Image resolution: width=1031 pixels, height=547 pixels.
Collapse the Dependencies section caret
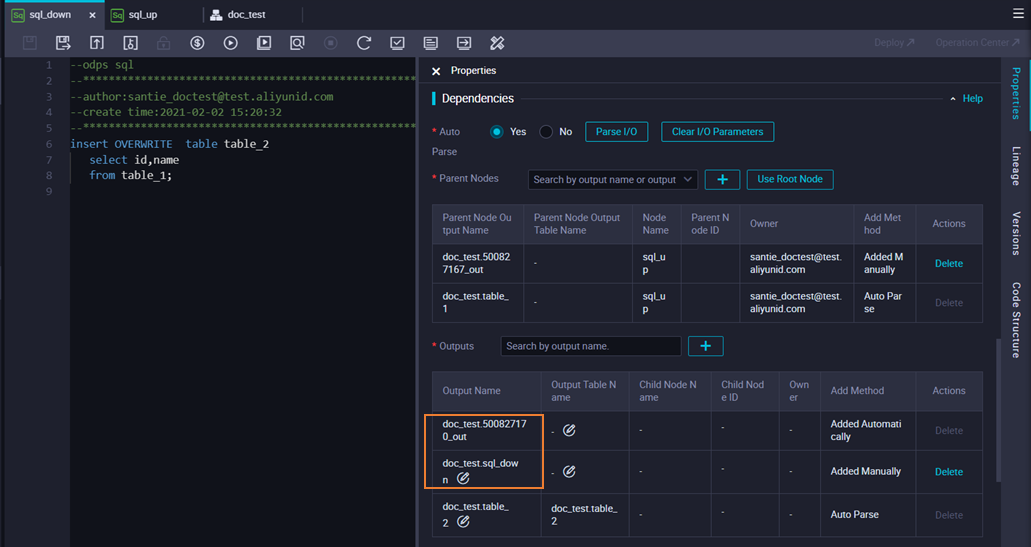953,99
